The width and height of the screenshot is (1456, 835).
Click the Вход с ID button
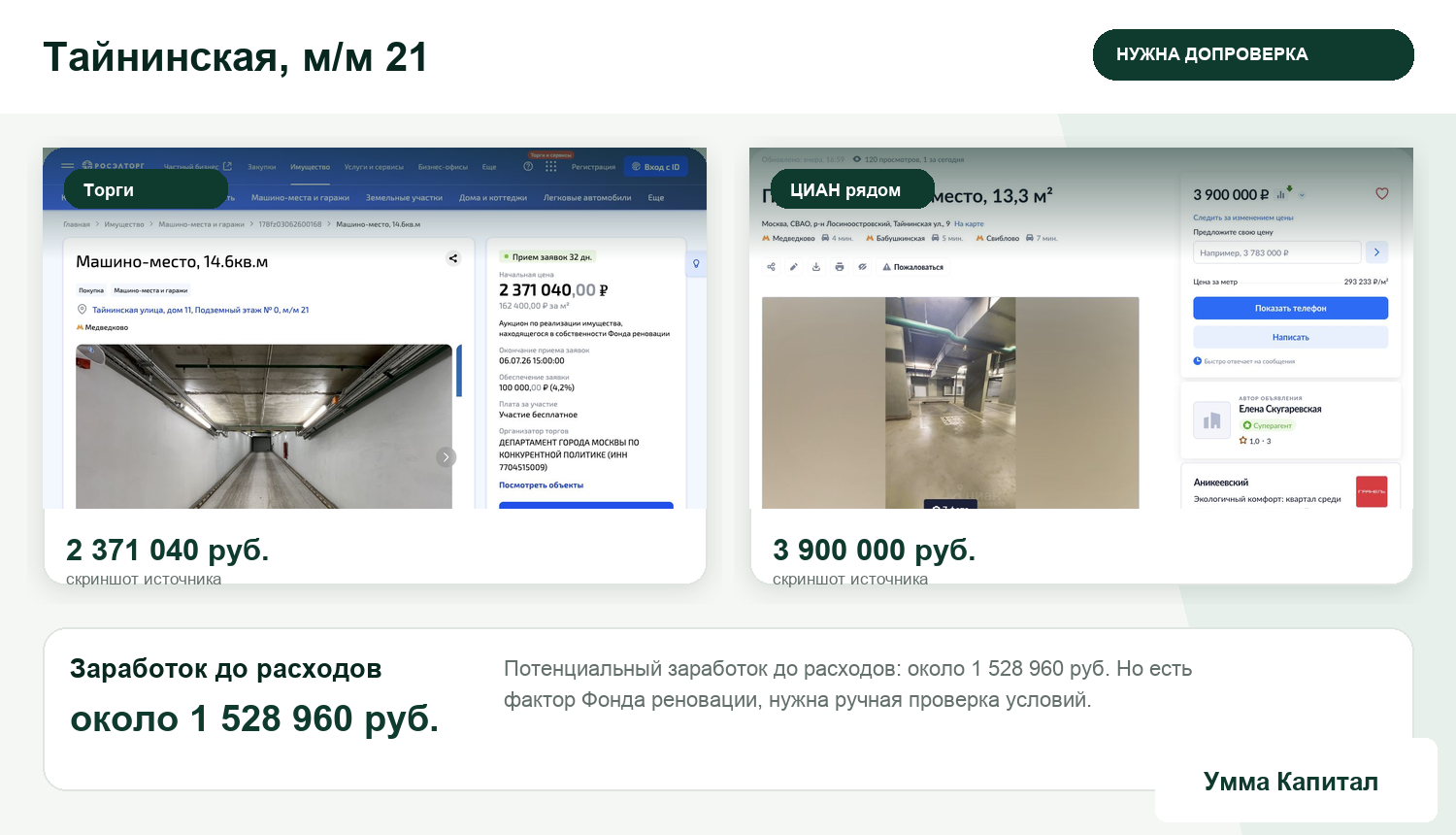(655, 167)
